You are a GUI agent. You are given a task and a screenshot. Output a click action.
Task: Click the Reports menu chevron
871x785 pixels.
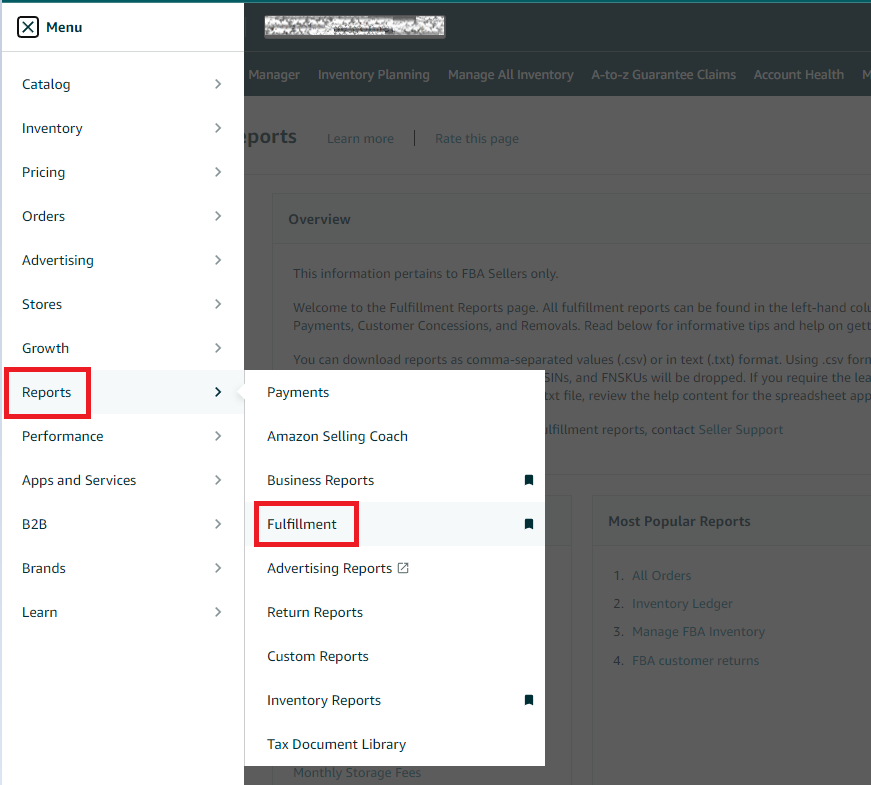coord(218,392)
